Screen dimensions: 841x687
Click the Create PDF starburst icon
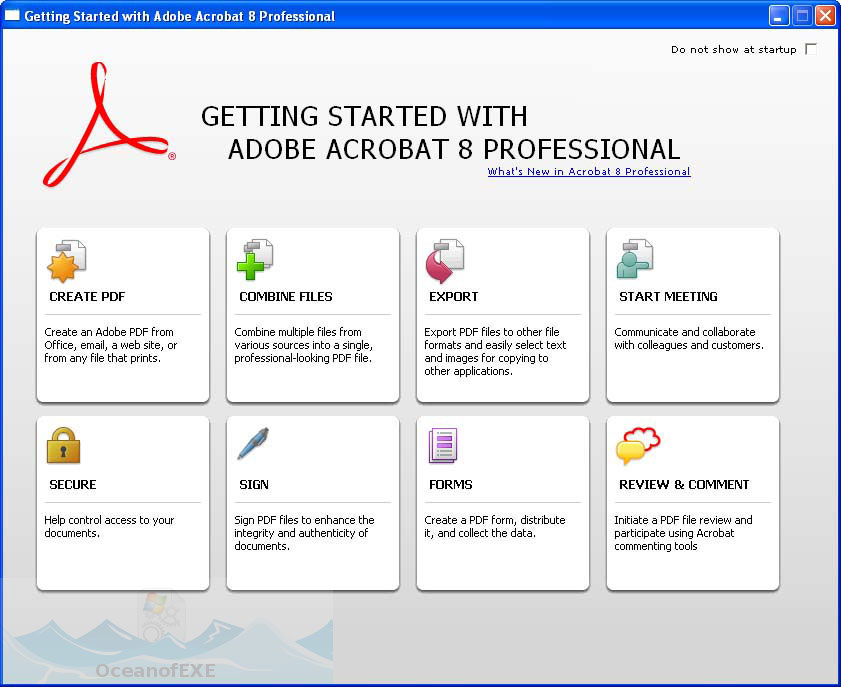tap(67, 261)
